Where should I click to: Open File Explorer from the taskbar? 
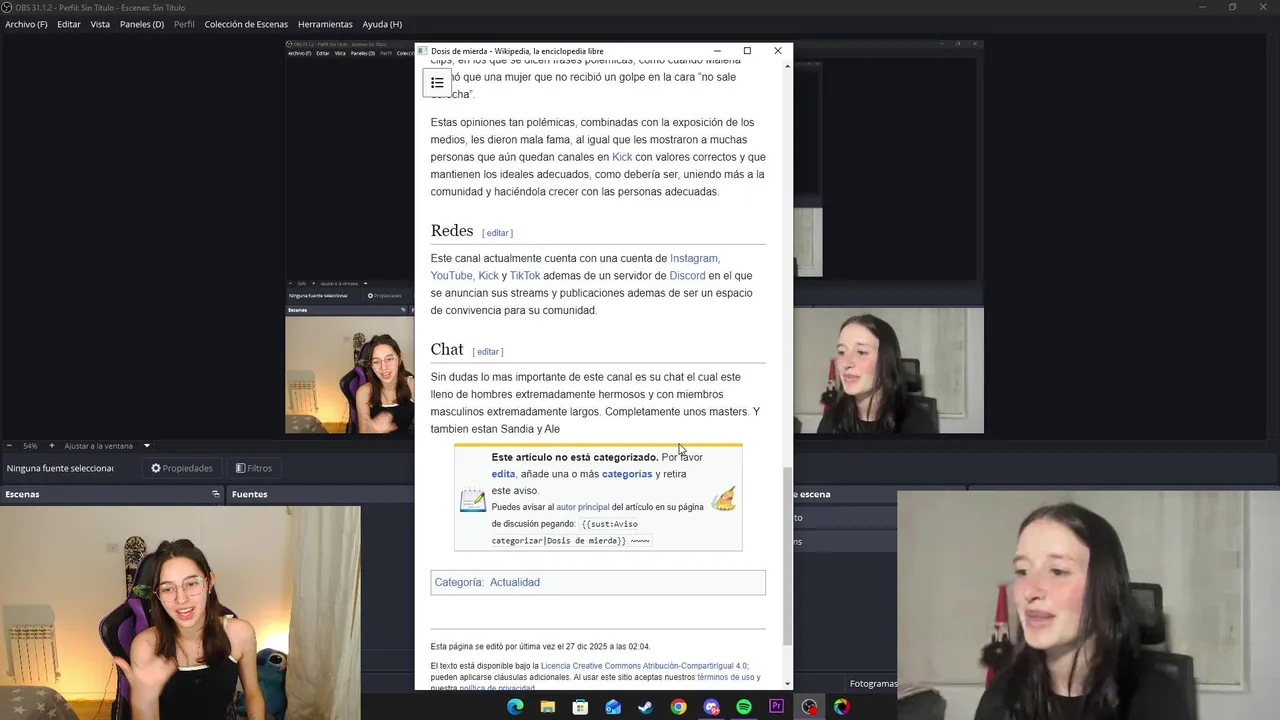click(548, 707)
